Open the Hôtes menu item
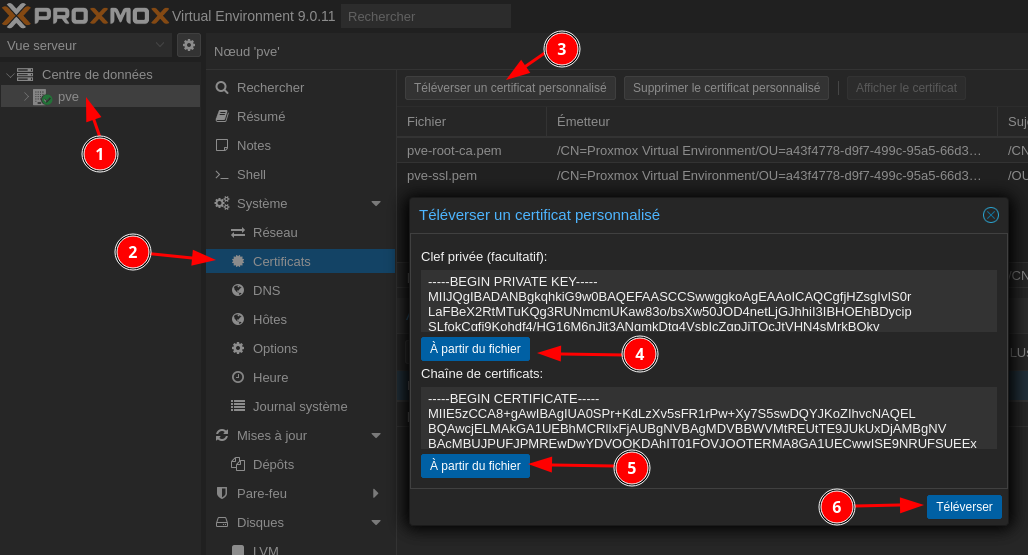1028x555 pixels. tap(269, 319)
